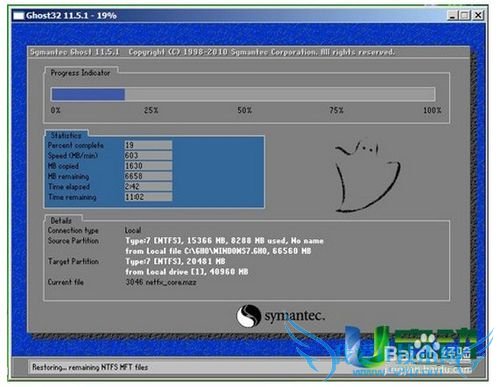
Task: Click the 'Percent complete' label
Action: click(76, 145)
